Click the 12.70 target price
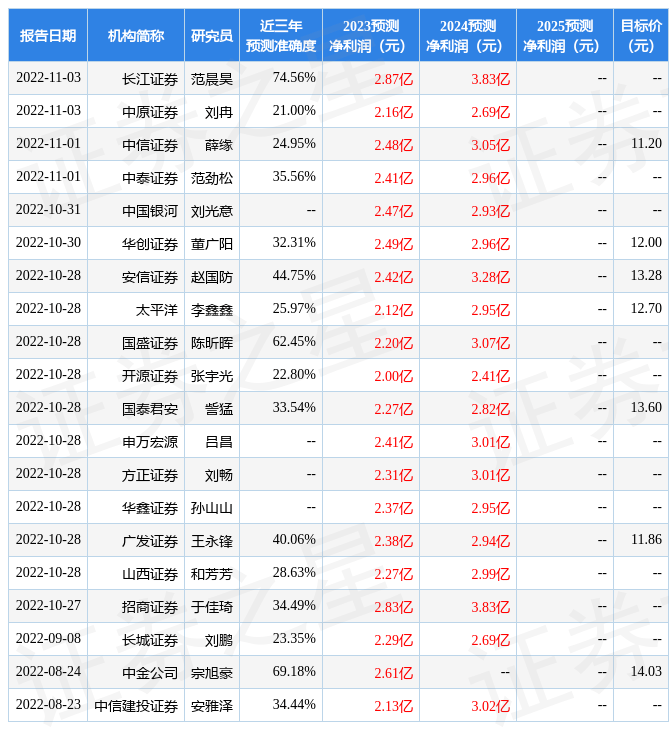The width and height of the screenshot is (669, 730). pyautogui.click(x=646, y=308)
